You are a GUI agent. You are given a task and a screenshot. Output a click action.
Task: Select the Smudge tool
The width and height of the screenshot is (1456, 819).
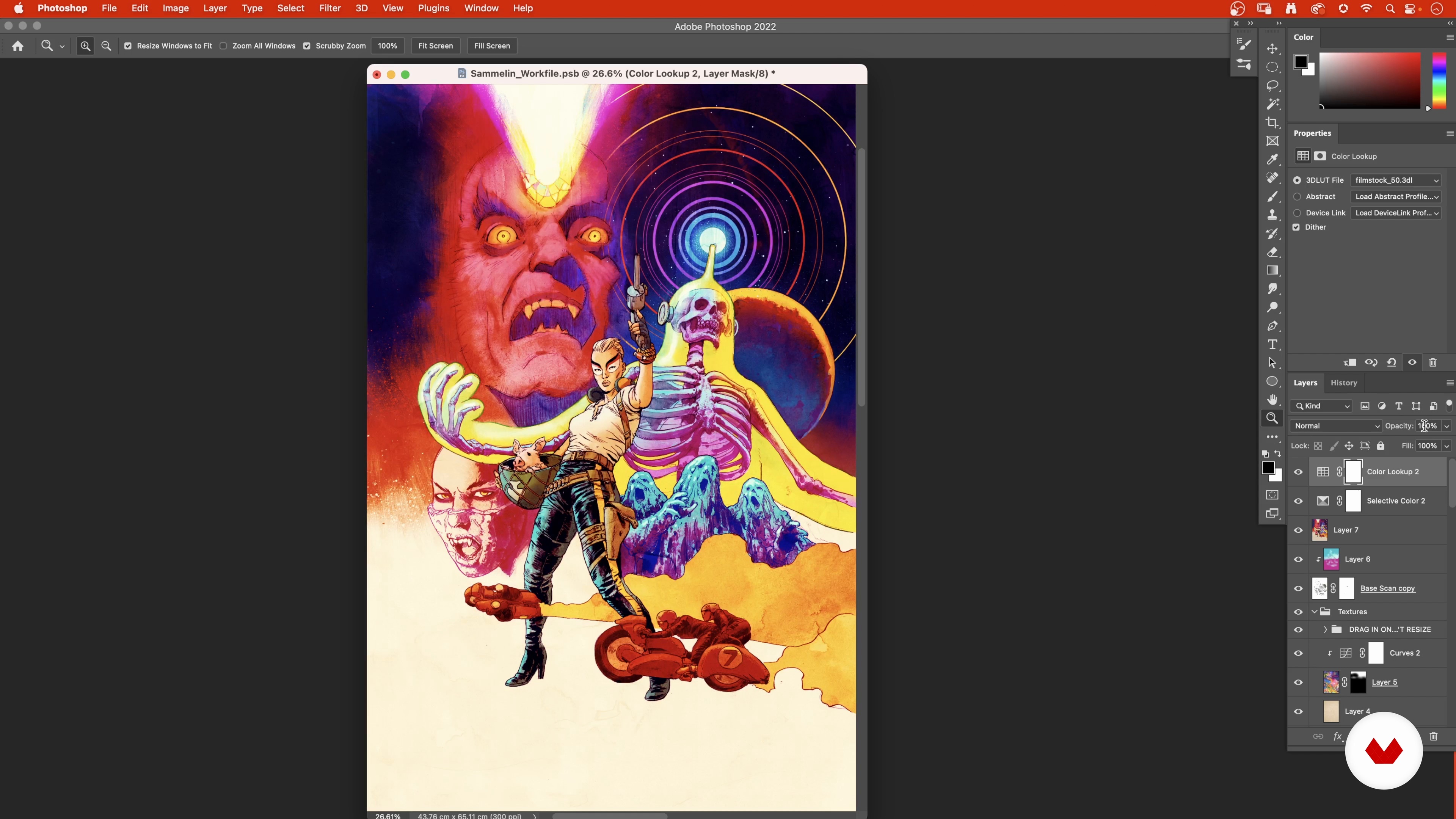click(x=1272, y=289)
